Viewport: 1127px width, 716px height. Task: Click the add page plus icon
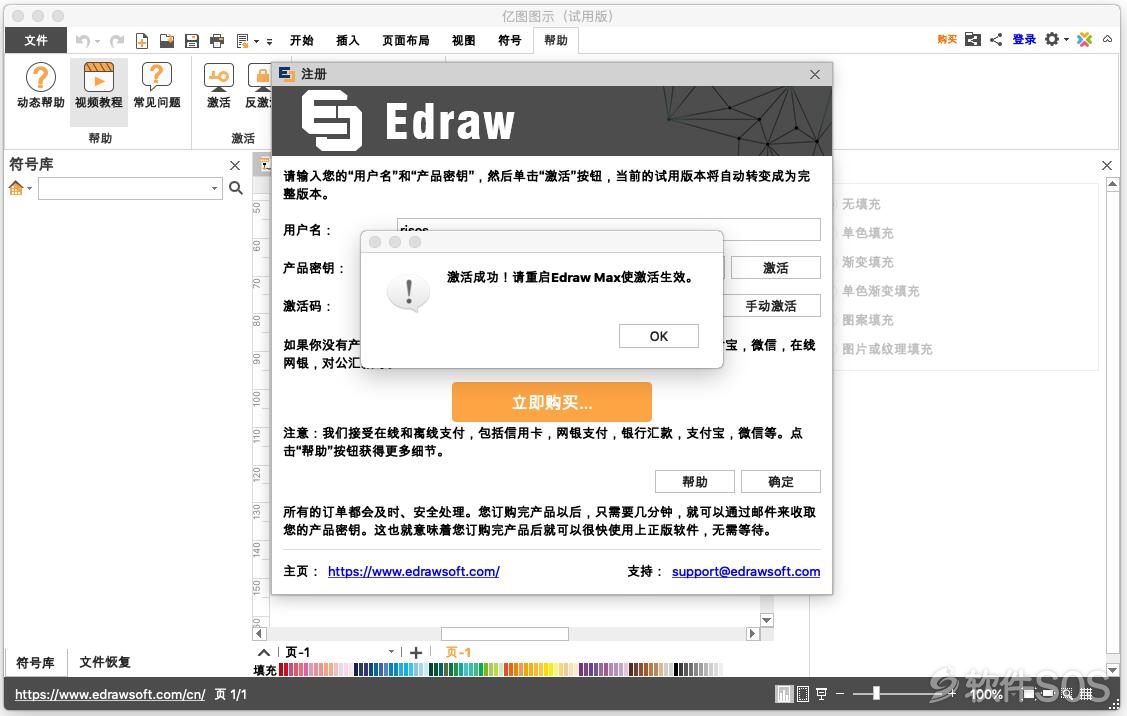click(415, 653)
